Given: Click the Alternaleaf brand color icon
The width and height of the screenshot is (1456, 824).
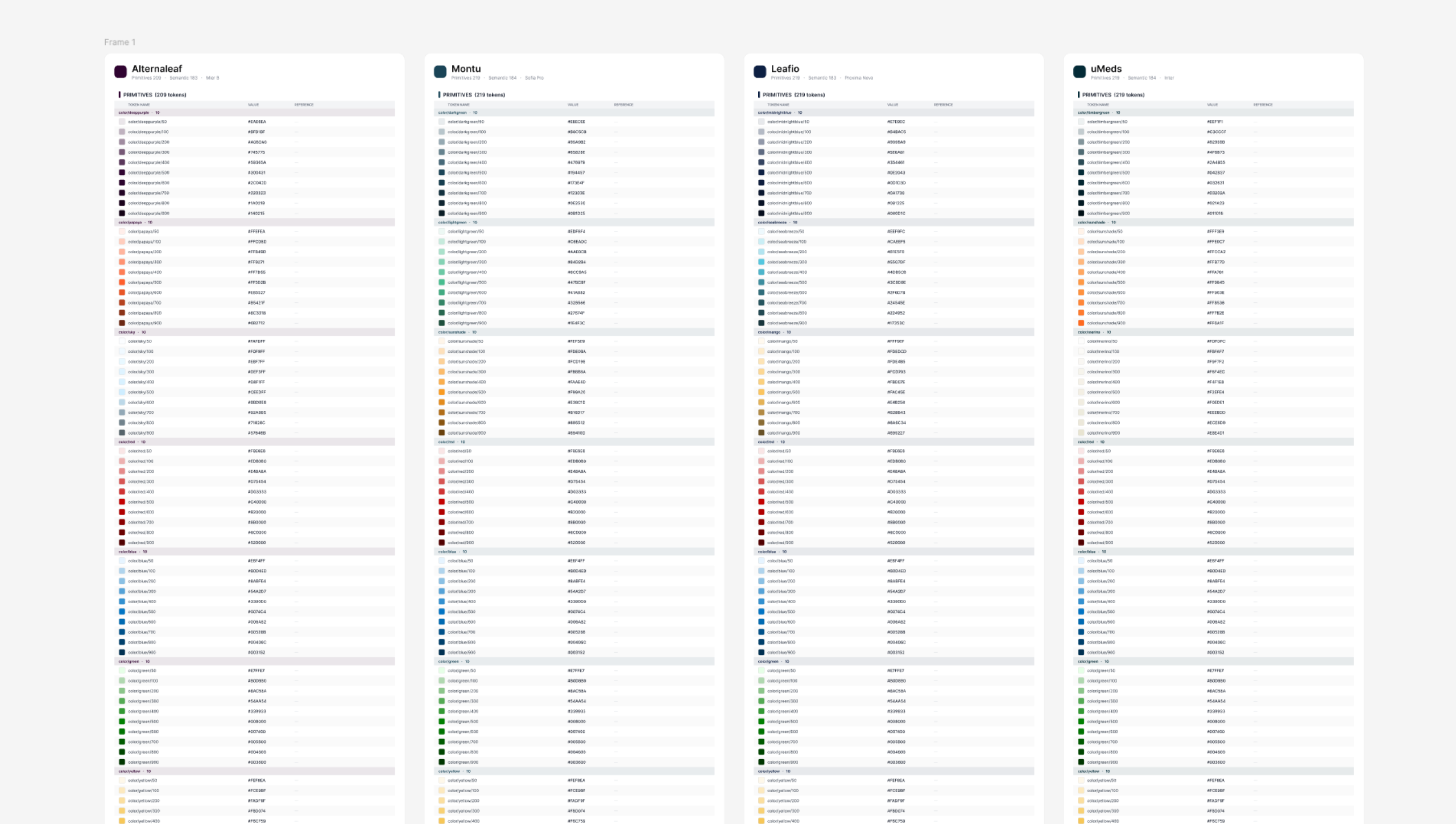Looking at the screenshot, I should pyautogui.click(x=121, y=72).
